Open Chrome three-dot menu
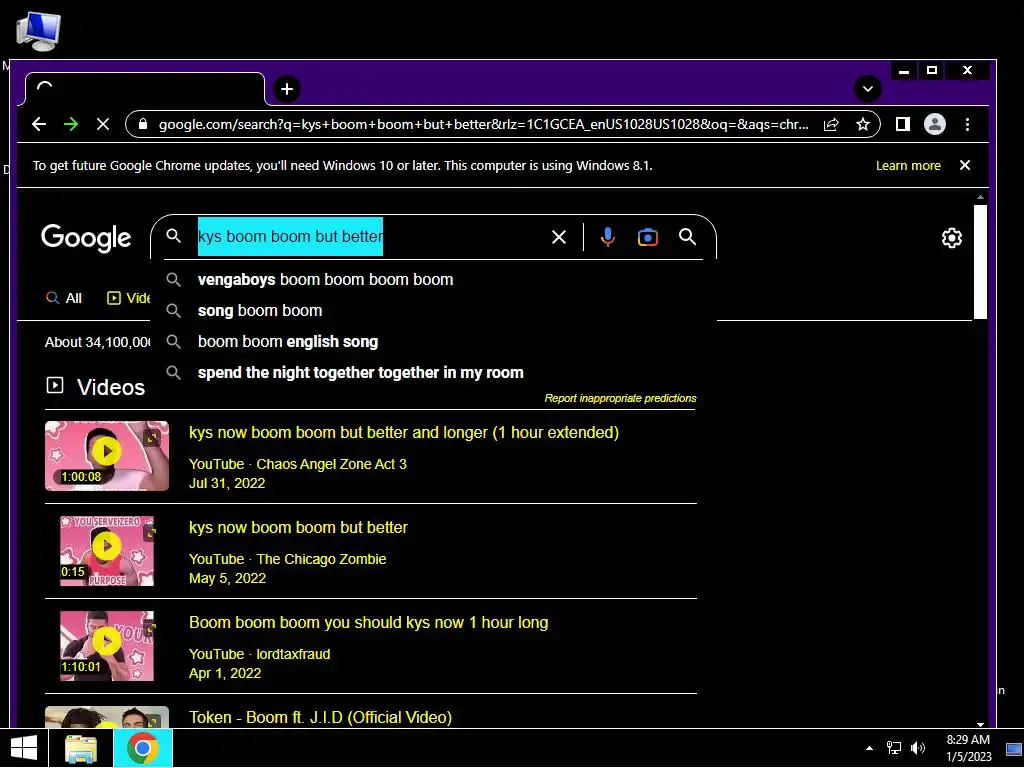Viewport: 1024px width, 768px height. 967,124
